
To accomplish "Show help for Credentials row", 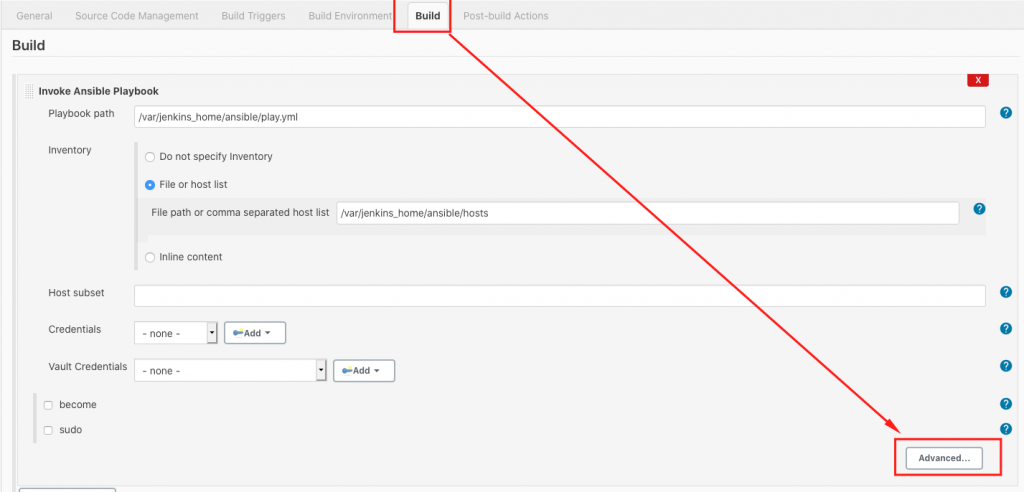I will pyautogui.click(x=1006, y=329).
